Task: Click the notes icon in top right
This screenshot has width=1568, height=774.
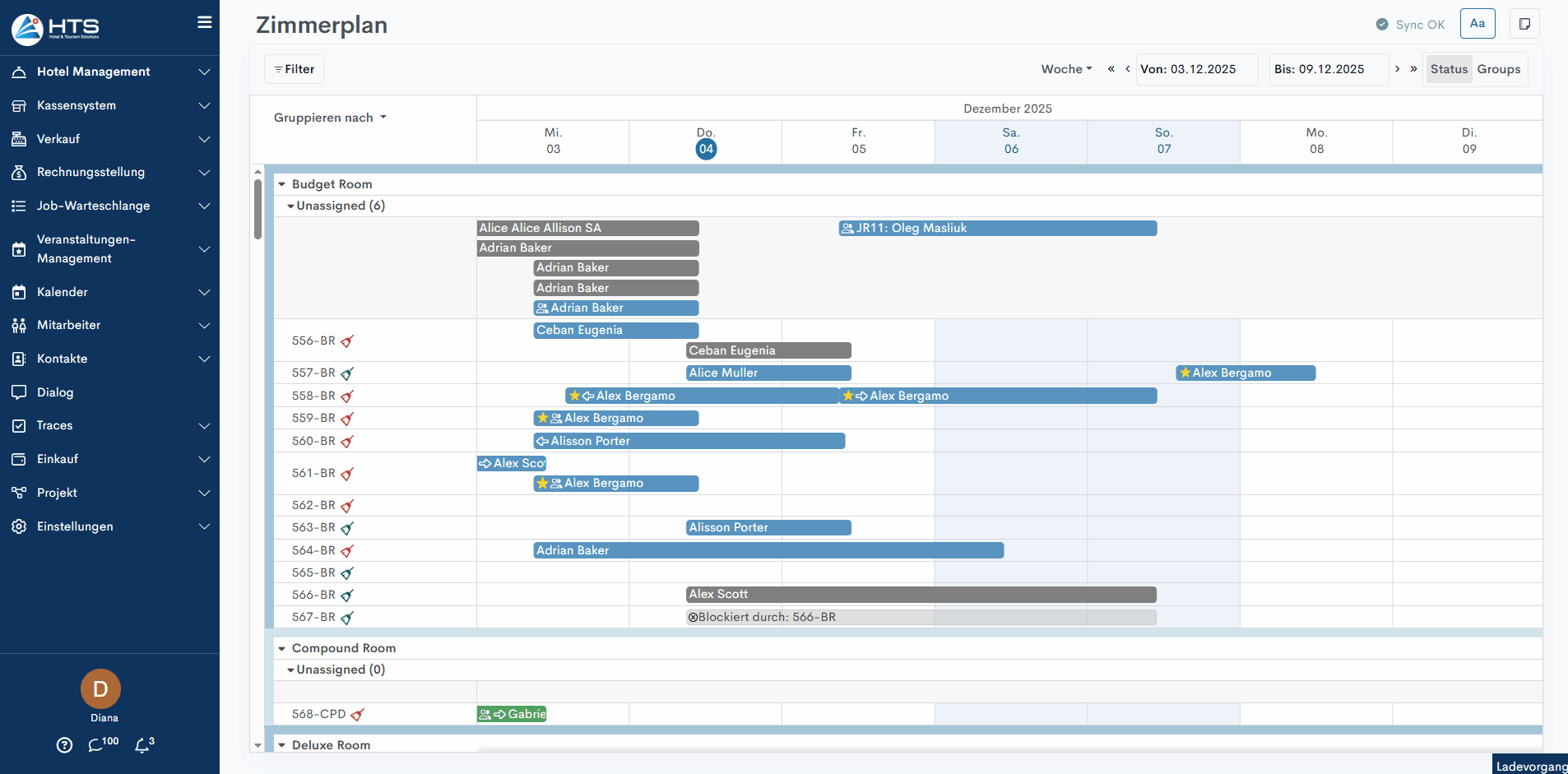Action: 1524,24
